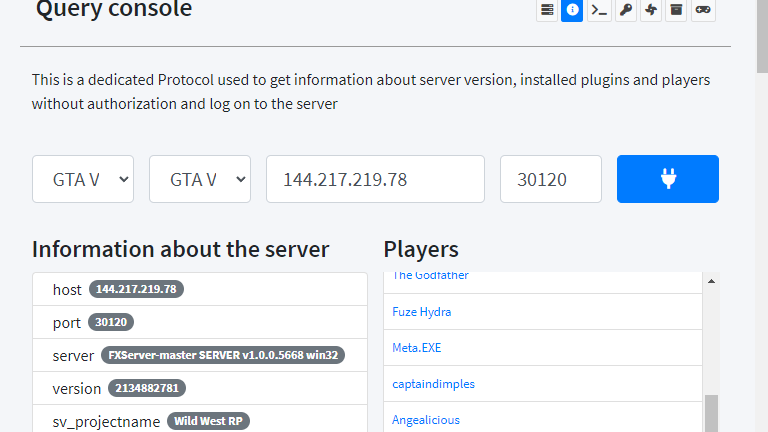Select player Meta.EXE in the list
The image size is (768, 432).
click(417, 348)
